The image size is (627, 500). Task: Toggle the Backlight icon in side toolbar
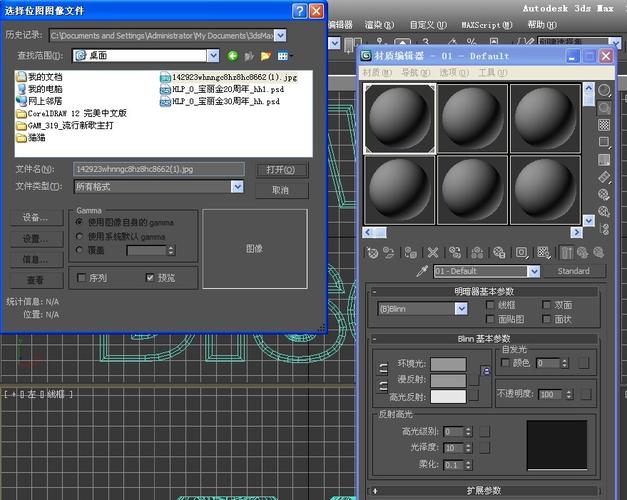[x=604, y=108]
